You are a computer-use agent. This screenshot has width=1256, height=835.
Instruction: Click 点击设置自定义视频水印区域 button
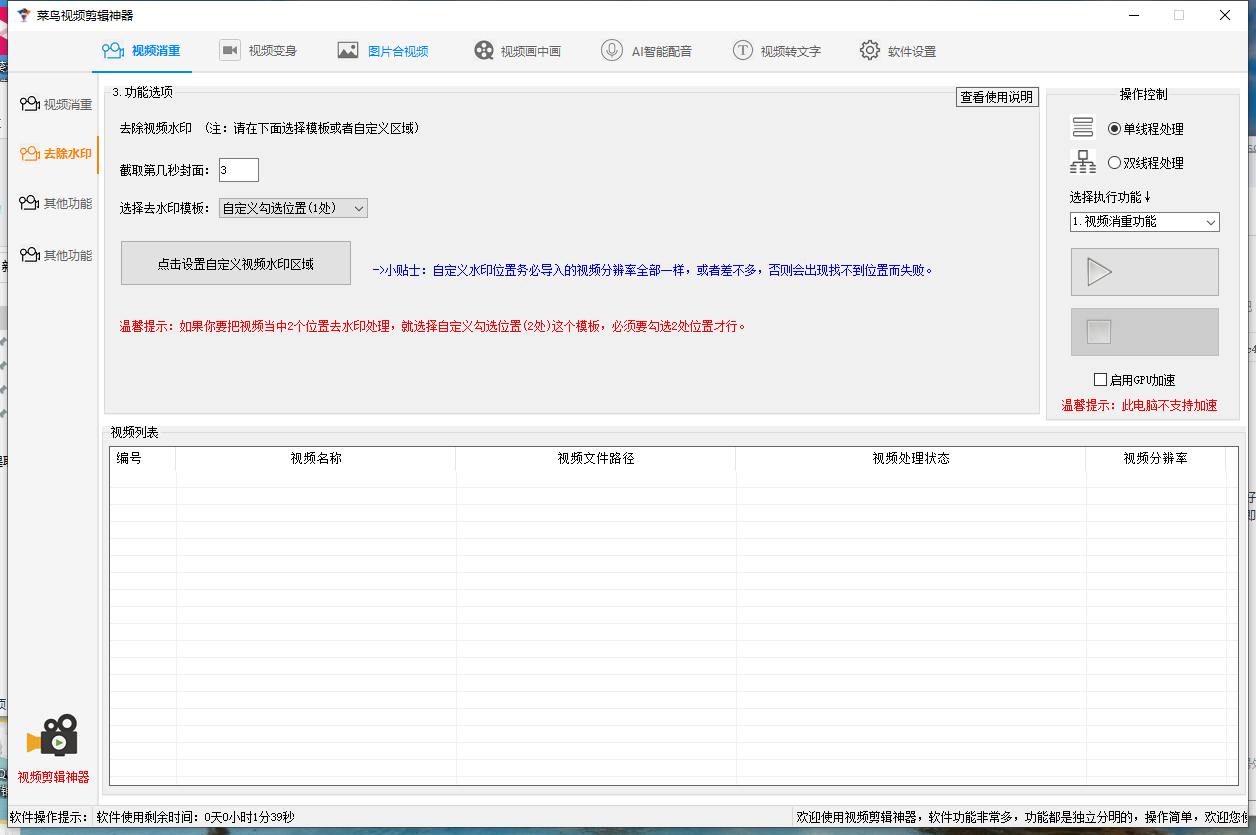coord(236,264)
